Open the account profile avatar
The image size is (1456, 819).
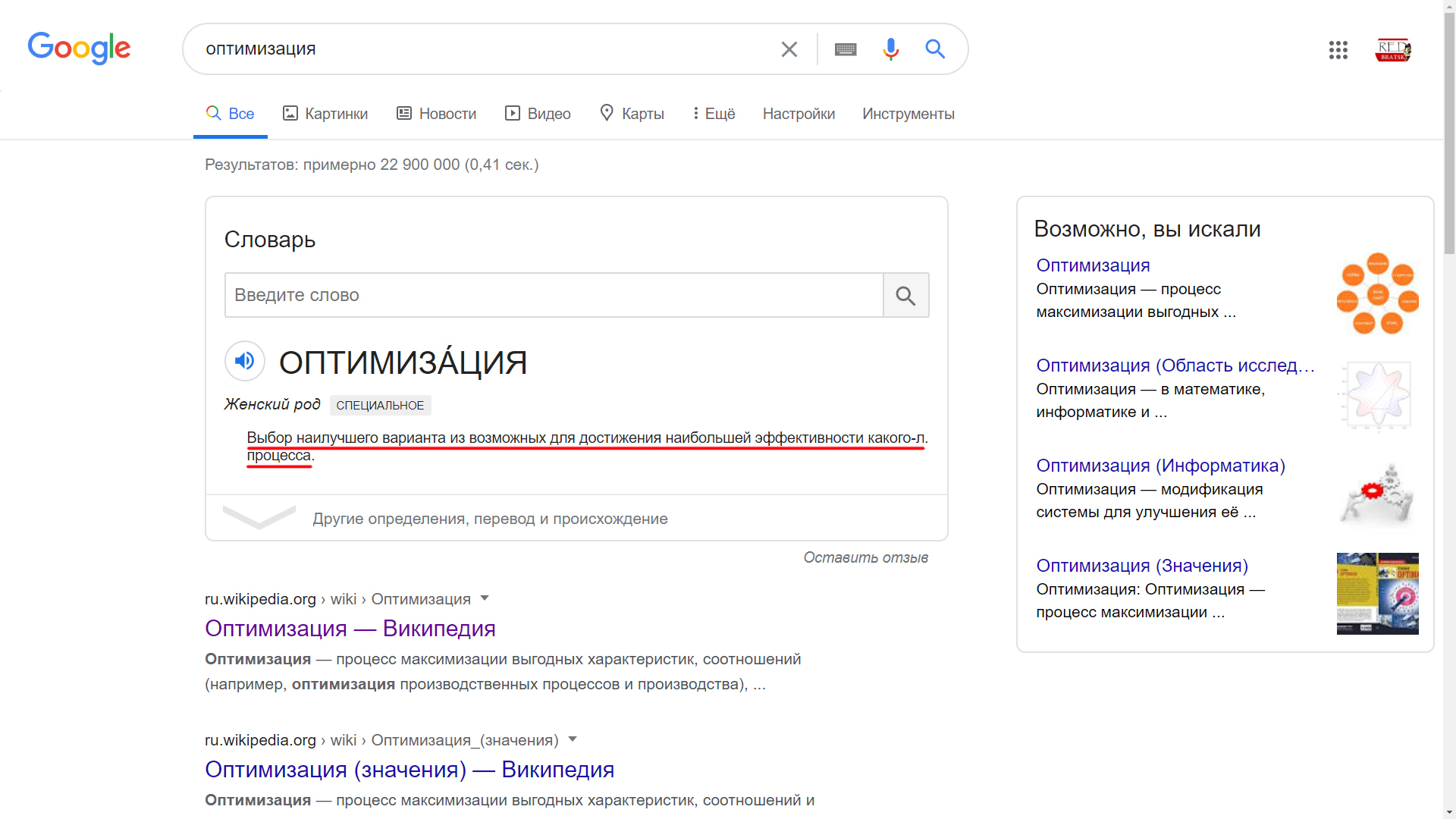tap(1393, 50)
